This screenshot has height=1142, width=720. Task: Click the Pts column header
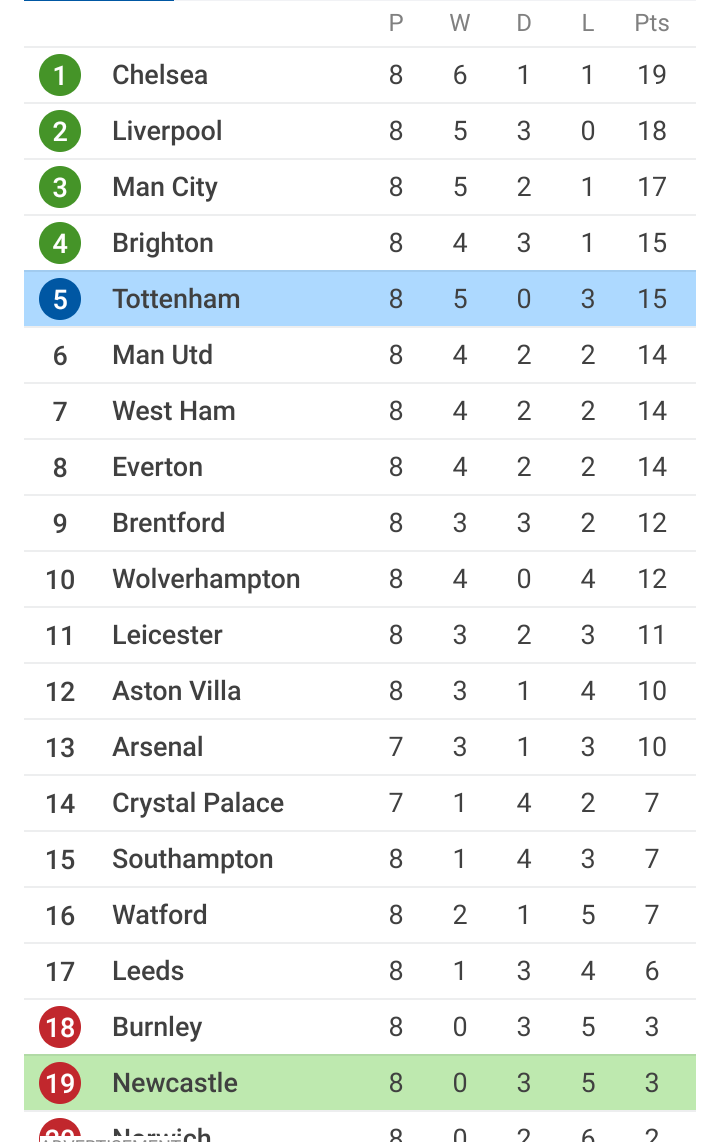click(652, 23)
